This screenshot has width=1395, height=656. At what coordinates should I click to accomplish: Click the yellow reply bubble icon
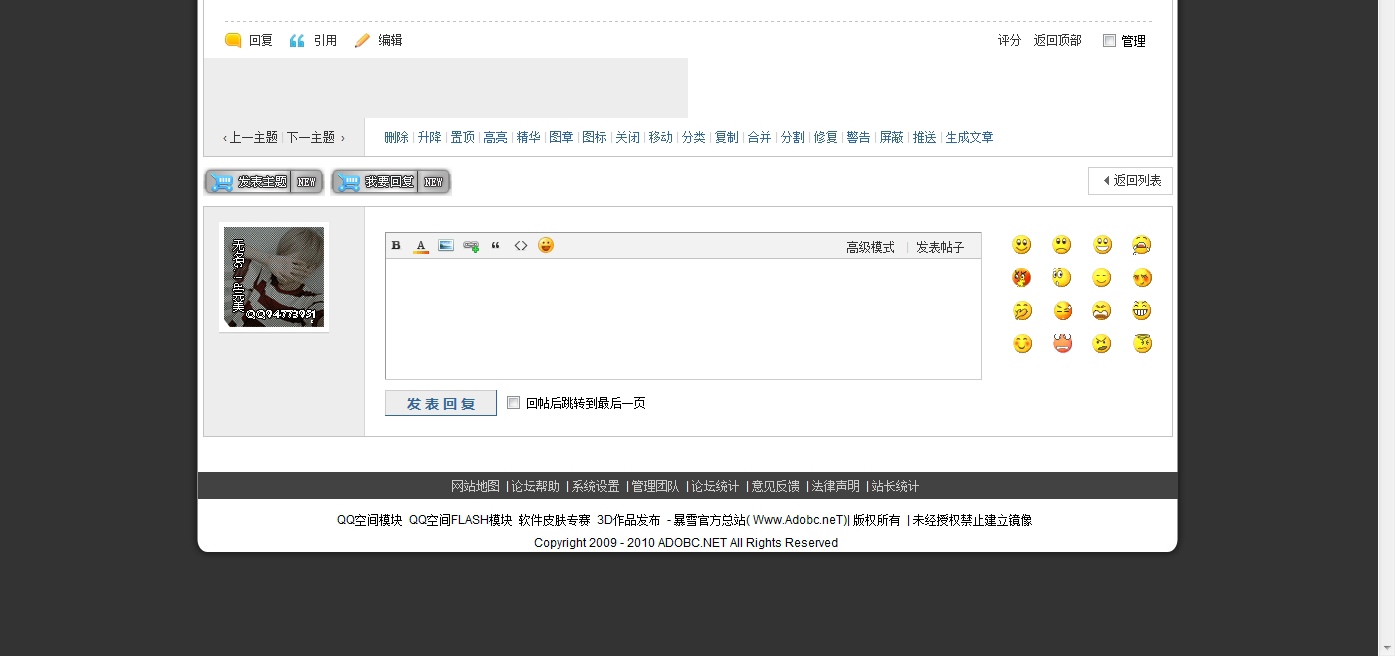pyautogui.click(x=233, y=40)
